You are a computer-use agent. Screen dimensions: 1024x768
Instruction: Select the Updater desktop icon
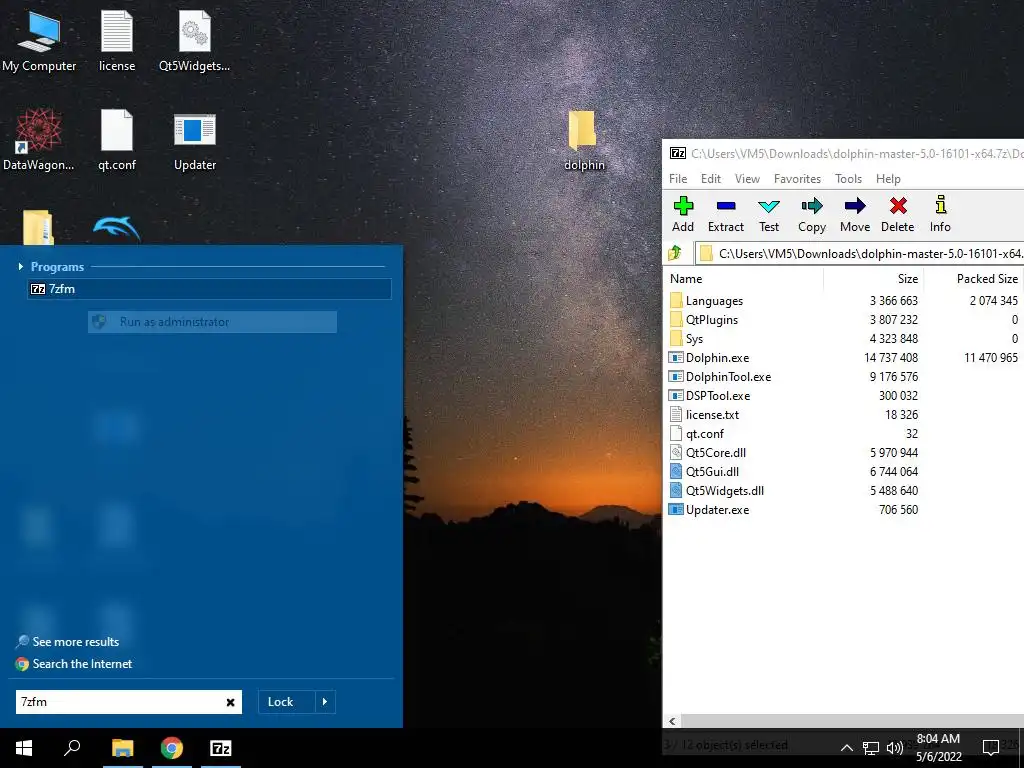tap(195, 140)
